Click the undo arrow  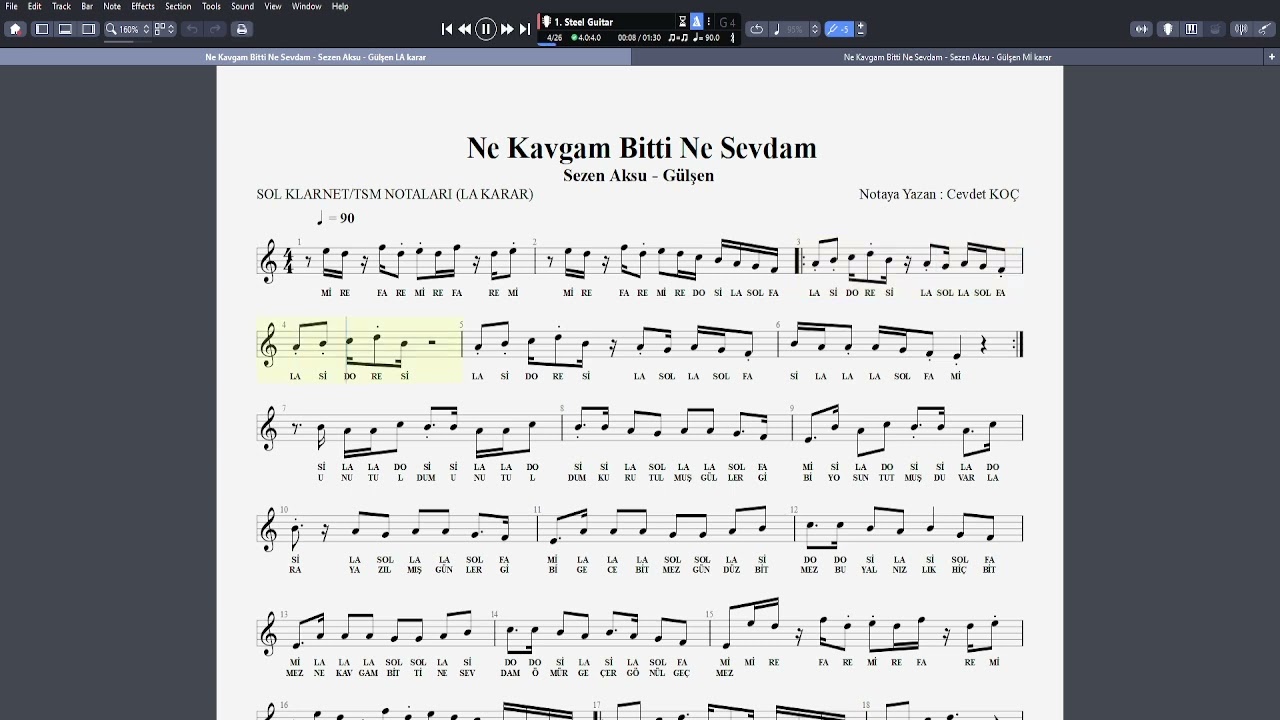192,29
